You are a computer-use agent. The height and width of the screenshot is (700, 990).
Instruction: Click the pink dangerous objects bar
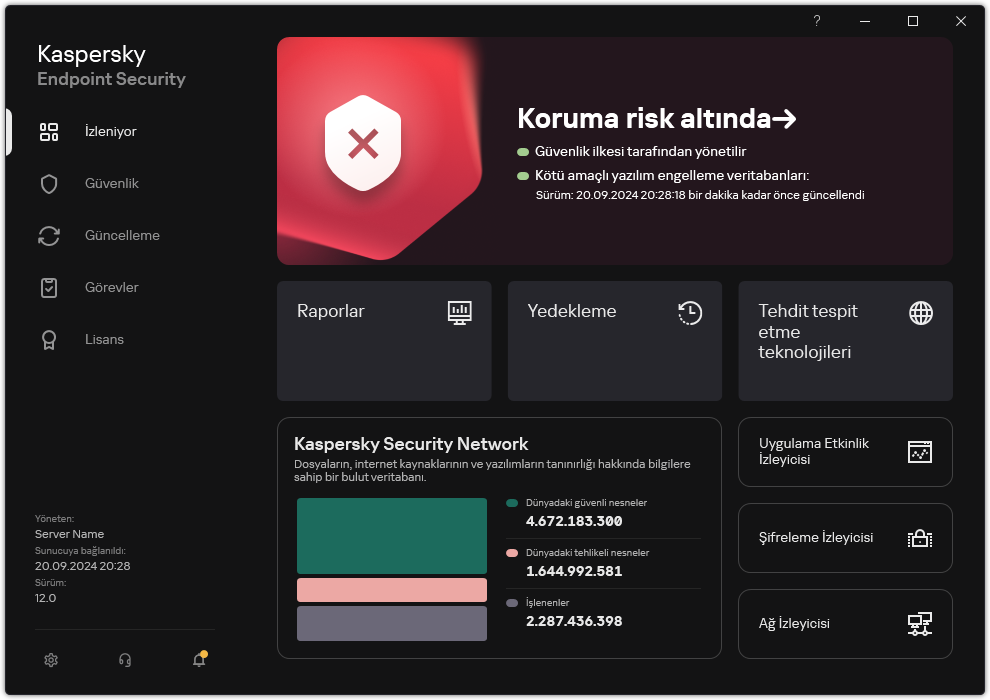coord(391,590)
